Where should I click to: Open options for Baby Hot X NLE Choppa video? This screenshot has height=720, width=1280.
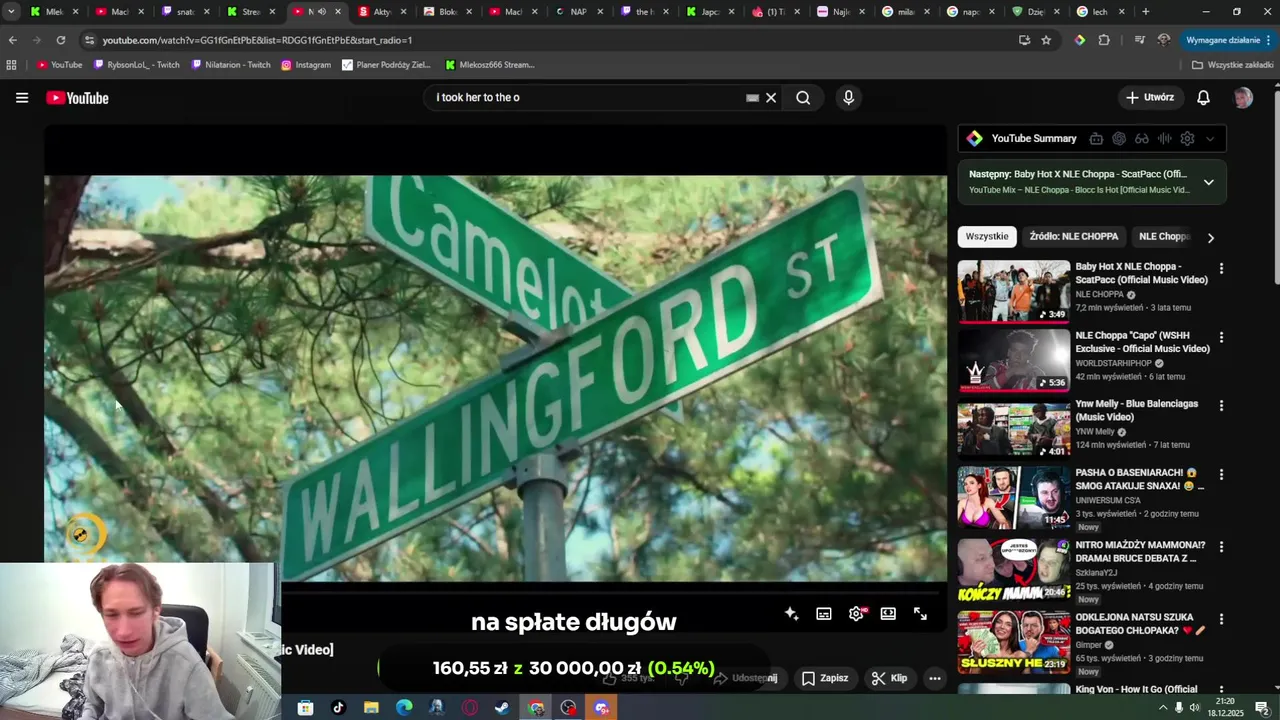(x=1221, y=269)
